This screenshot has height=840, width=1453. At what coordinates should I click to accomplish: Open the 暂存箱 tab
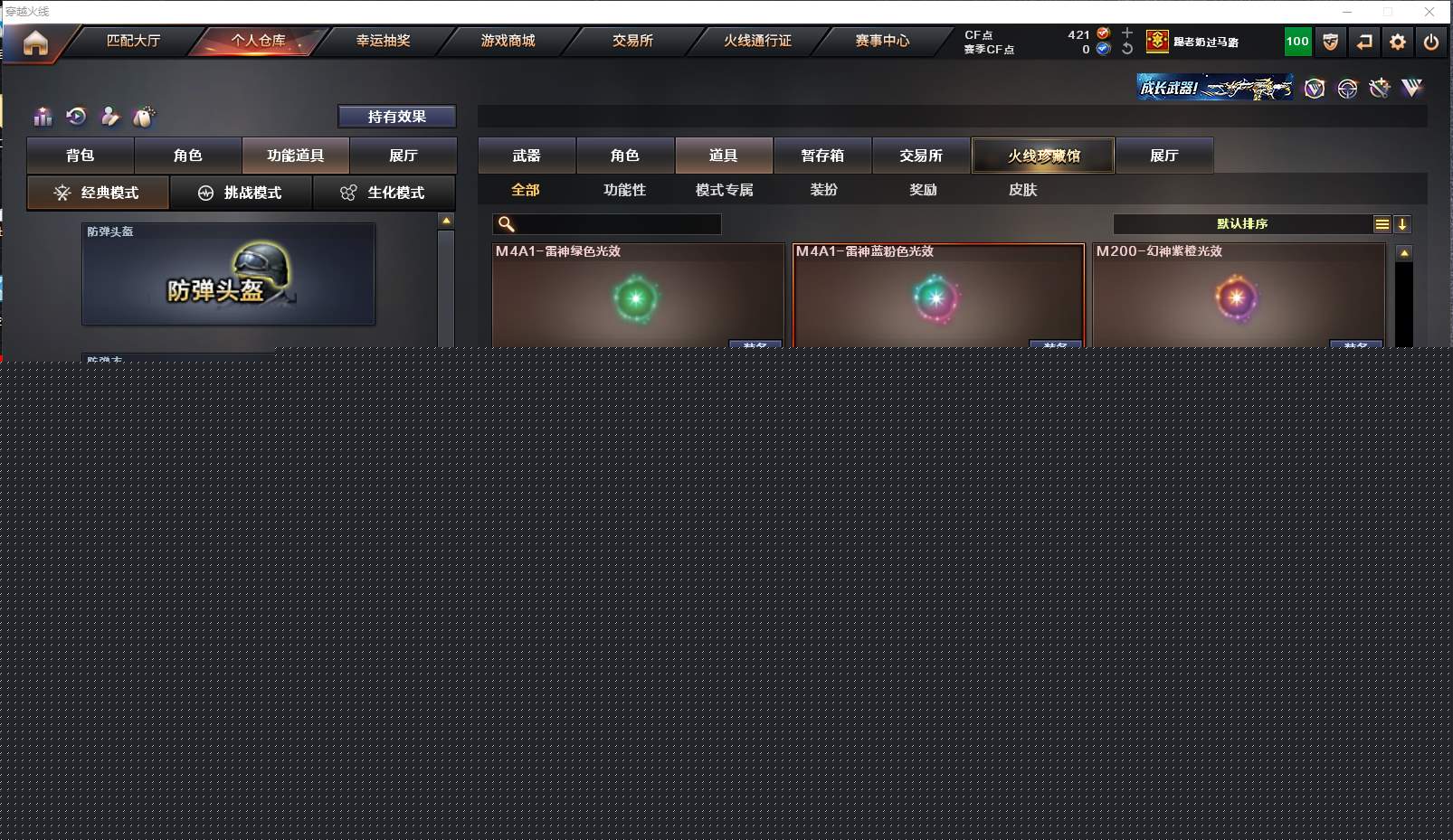[822, 156]
